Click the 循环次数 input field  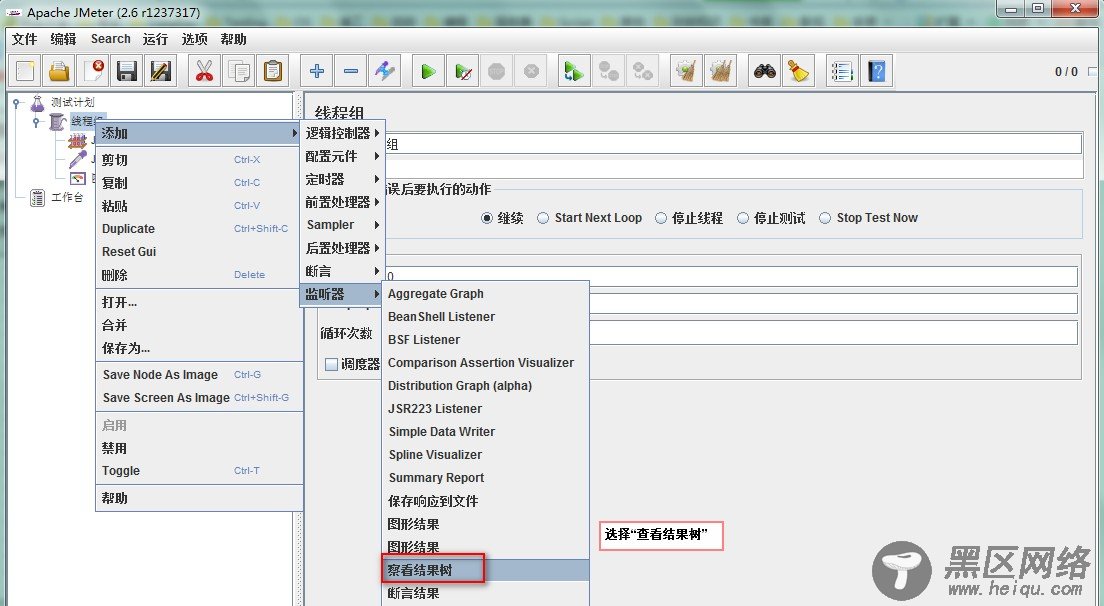pyautogui.click(x=833, y=333)
